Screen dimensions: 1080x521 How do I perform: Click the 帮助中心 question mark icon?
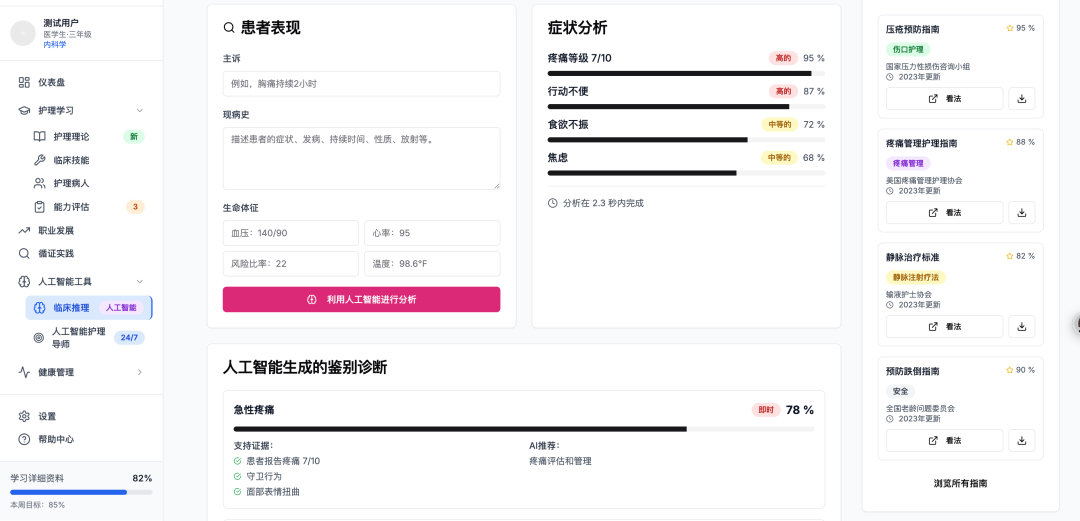point(24,439)
